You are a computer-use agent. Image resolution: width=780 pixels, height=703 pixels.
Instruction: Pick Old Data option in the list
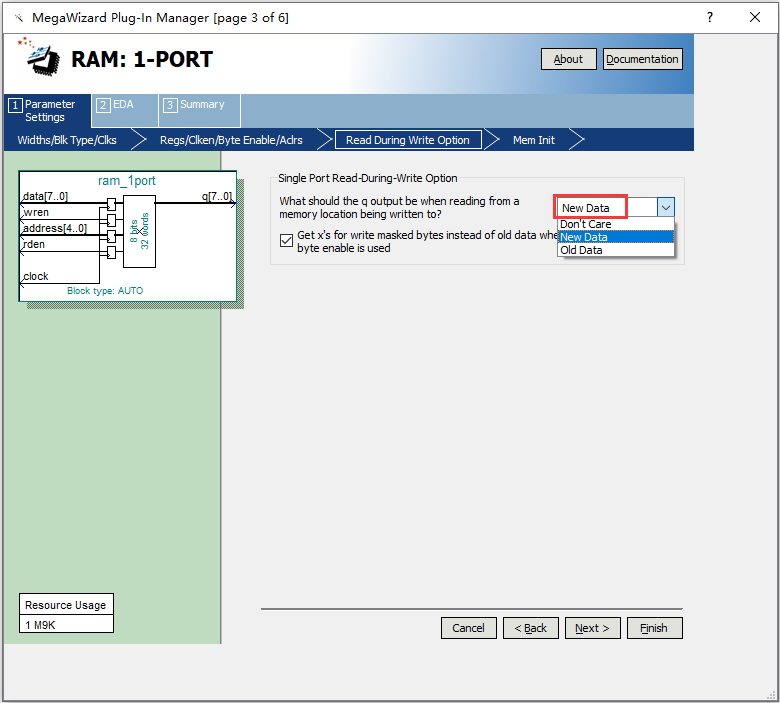pyautogui.click(x=616, y=250)
